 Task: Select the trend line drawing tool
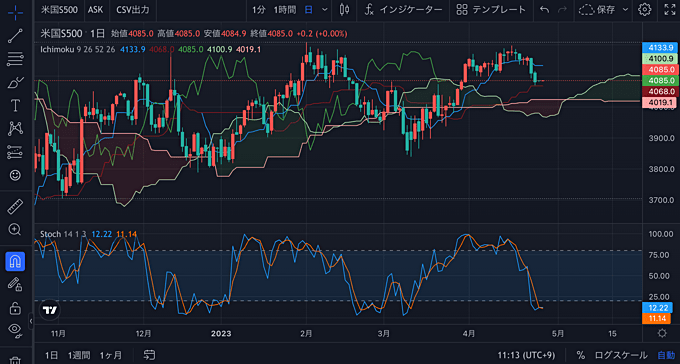pos(16,36)
